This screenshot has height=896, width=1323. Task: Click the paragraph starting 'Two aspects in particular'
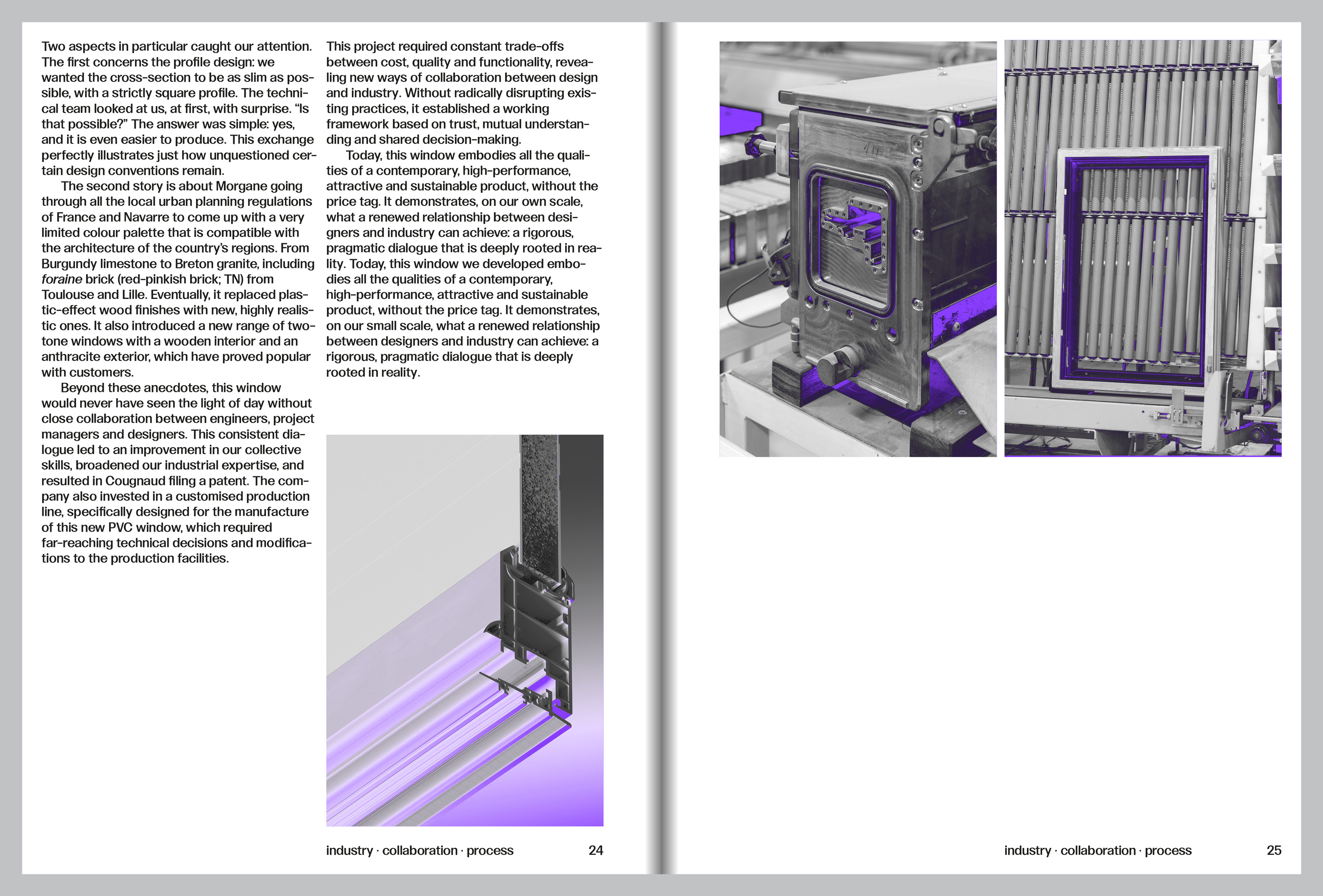(176, 47)
